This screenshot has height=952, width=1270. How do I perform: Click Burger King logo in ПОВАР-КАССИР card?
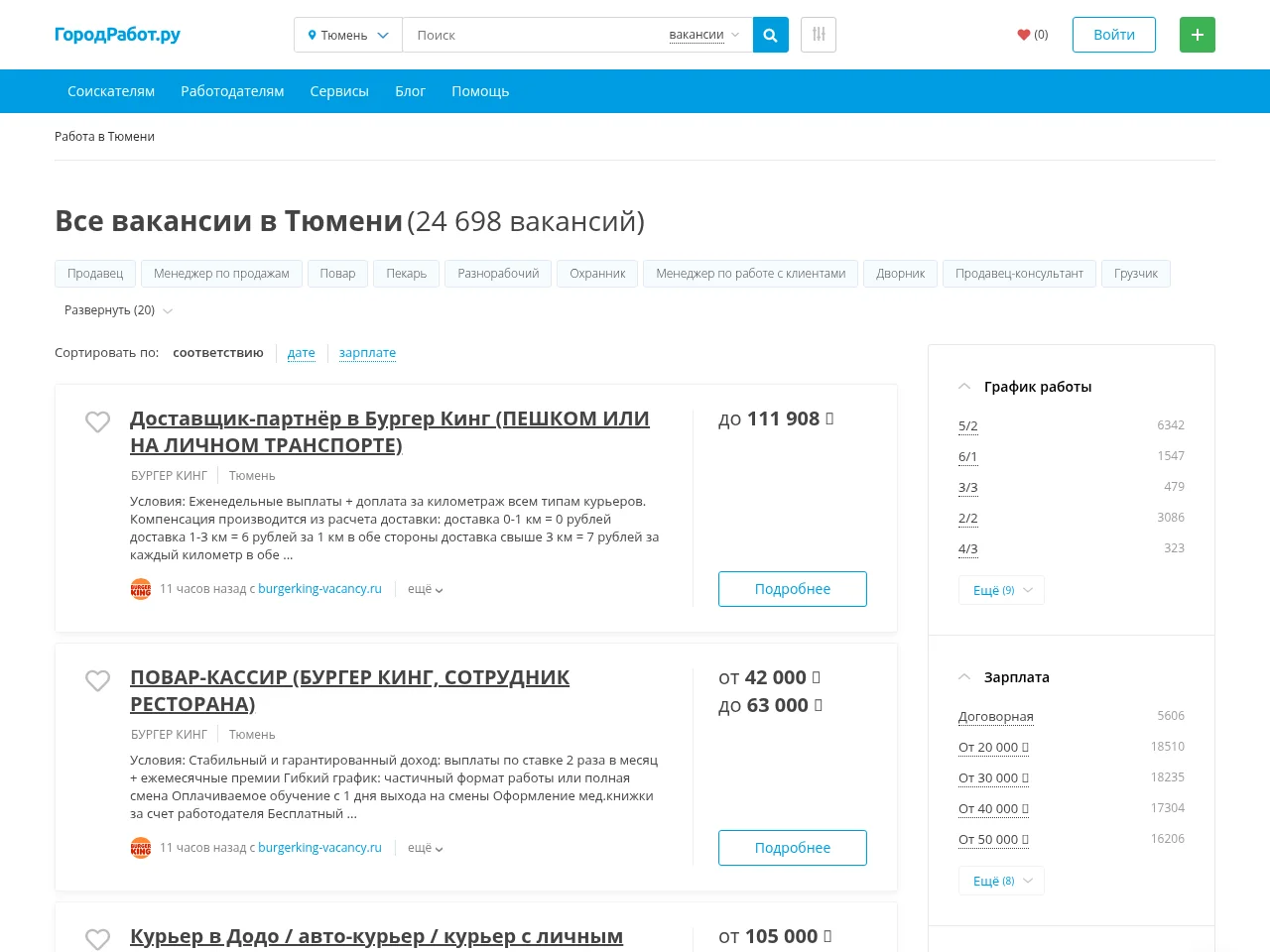141,848
